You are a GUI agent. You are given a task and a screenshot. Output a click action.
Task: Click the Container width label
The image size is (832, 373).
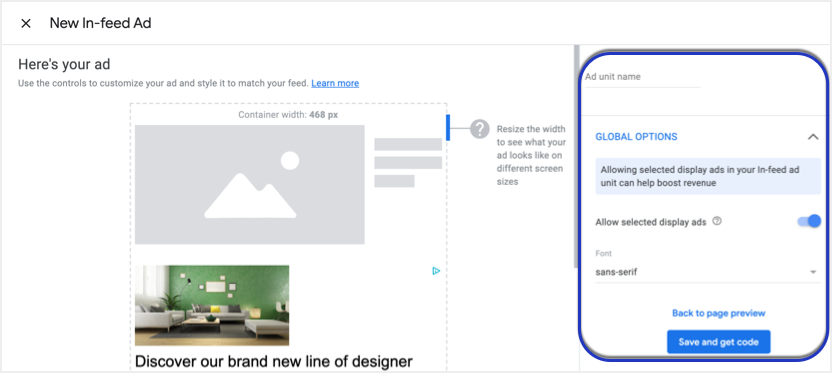point(288,115)
